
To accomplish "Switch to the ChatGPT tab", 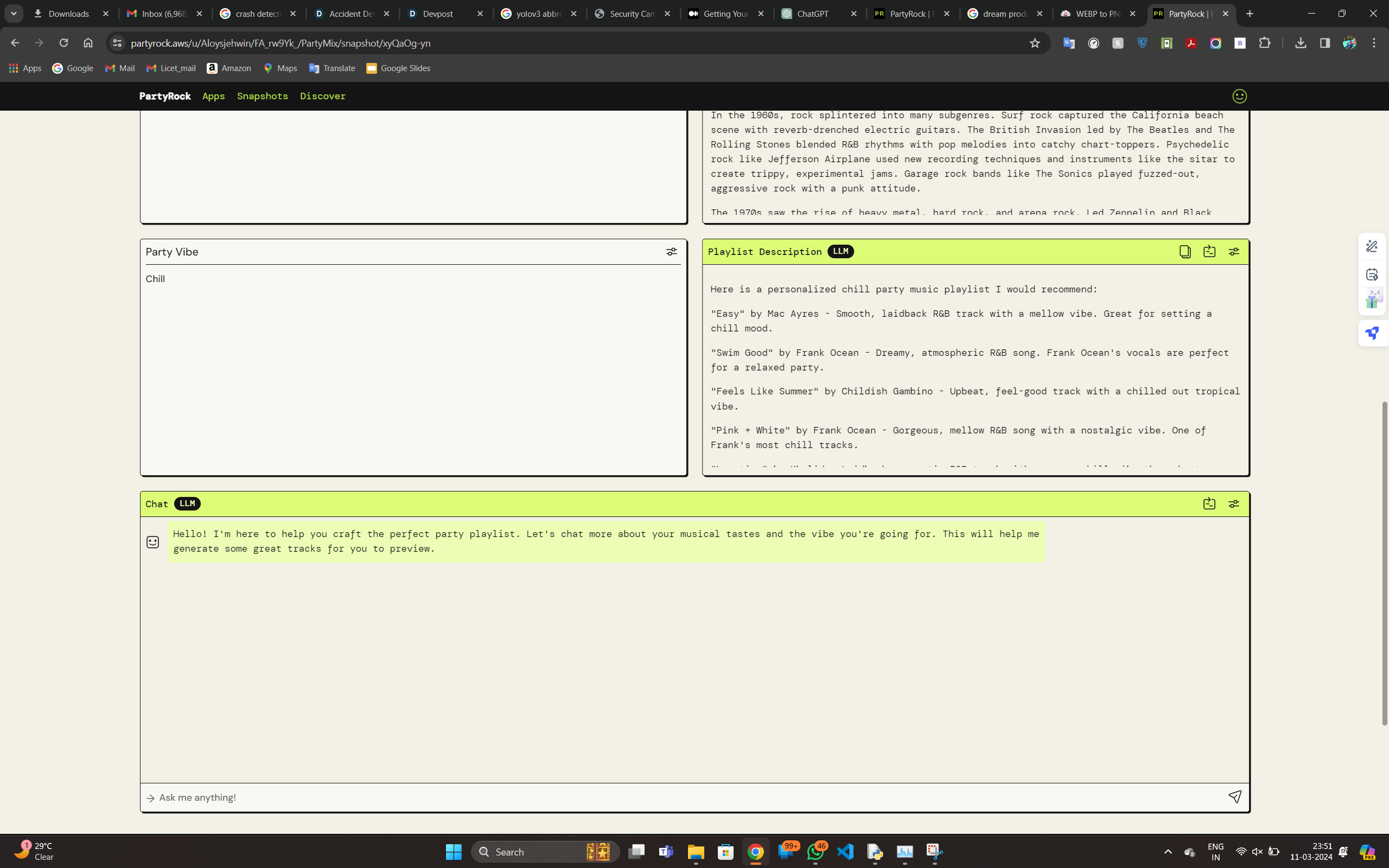I will [x=812, y=14].
